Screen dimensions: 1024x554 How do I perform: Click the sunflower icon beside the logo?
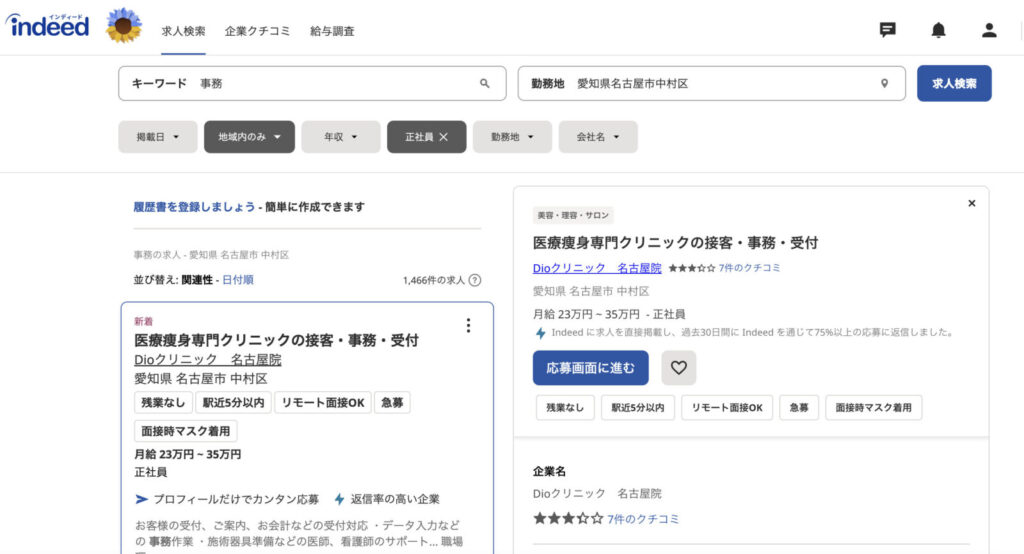pyautogui.click(x=123, y=25)
